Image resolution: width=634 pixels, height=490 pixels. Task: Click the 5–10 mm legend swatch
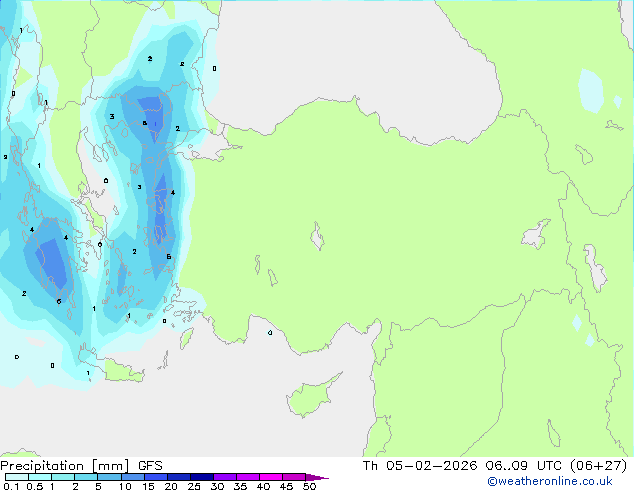coord(109,477)
